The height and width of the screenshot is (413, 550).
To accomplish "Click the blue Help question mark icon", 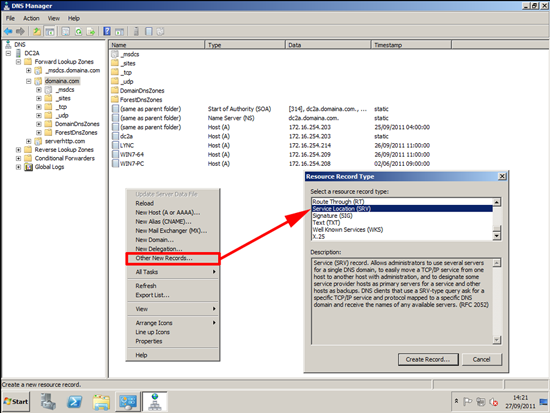I will [x=107, y=32].
